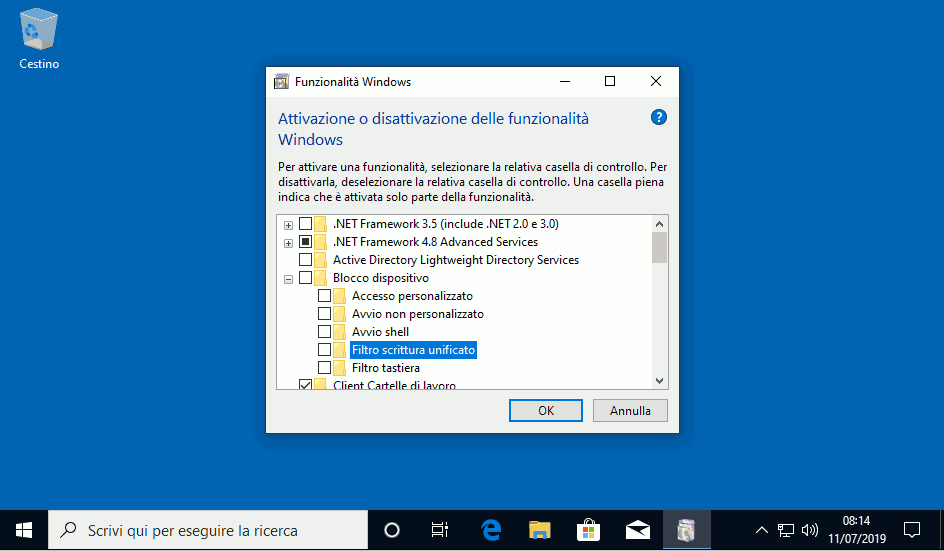This screenshot has width=944, height=551.
Task: Launch Microsoft Edge from taskbar
Action: [491, 531]
